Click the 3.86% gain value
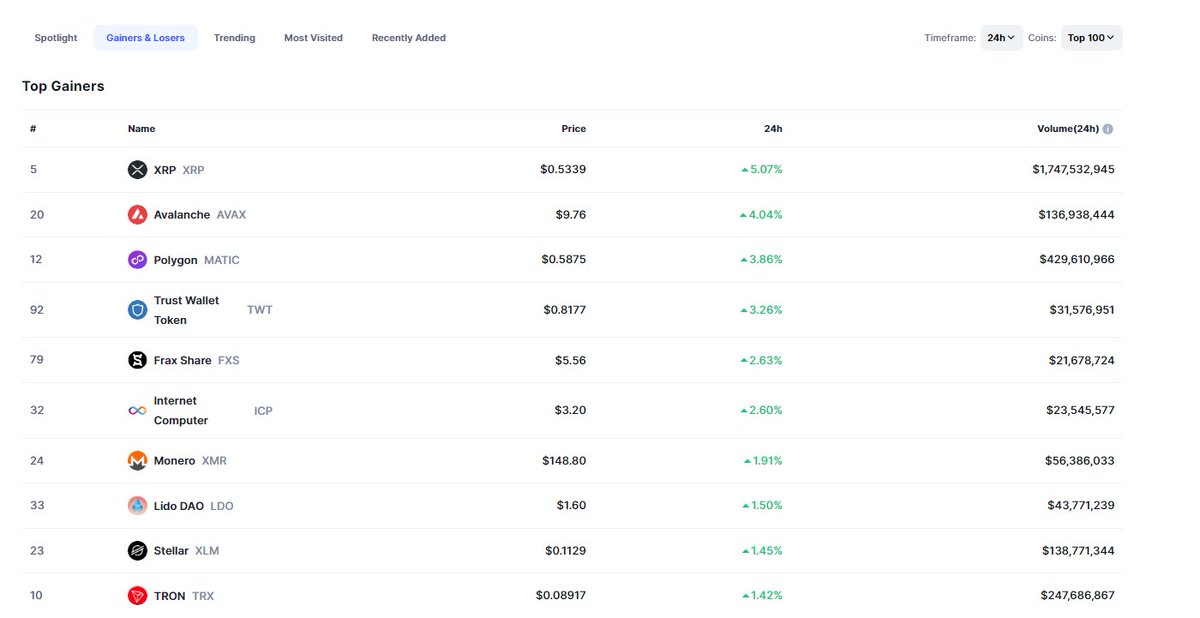The image size is (1200, 618). pyautogui.click(x=761, y=260)
